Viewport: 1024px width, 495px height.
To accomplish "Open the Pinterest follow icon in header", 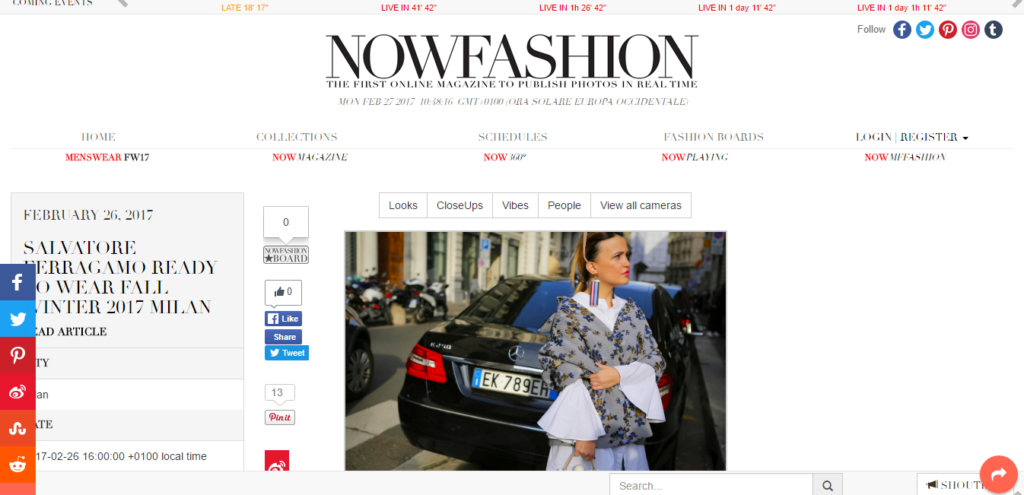I will click(948, 29).
